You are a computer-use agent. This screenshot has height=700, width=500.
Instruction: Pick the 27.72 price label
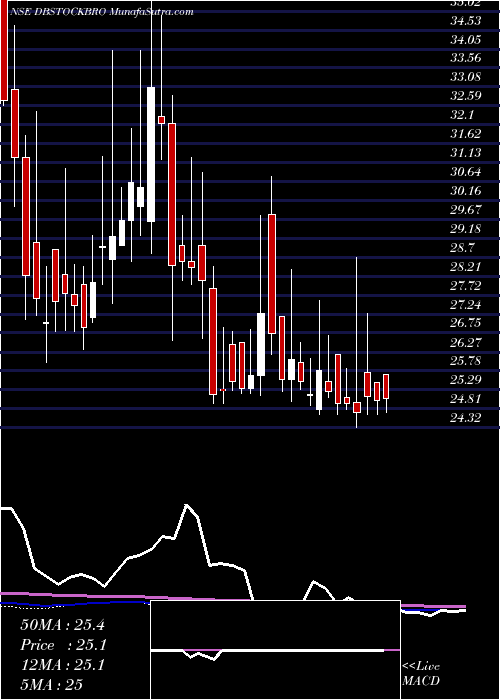click(466, 286)
